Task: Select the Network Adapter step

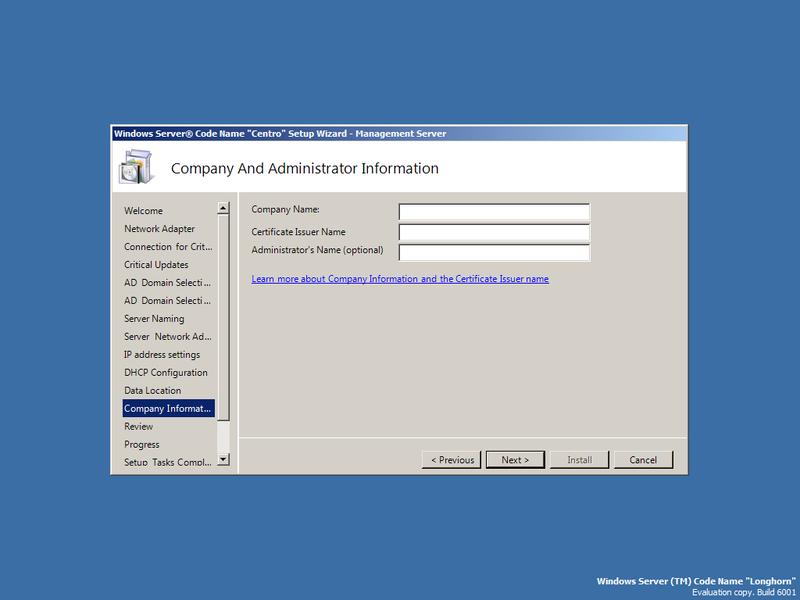Action: click(158, 228)
